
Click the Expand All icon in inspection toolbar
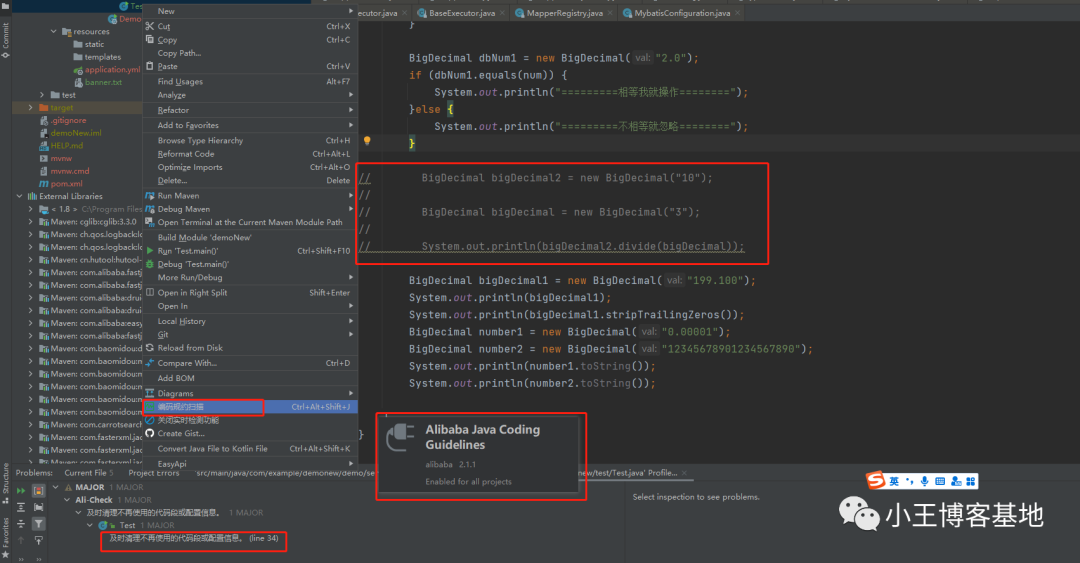tap(21, 506)
